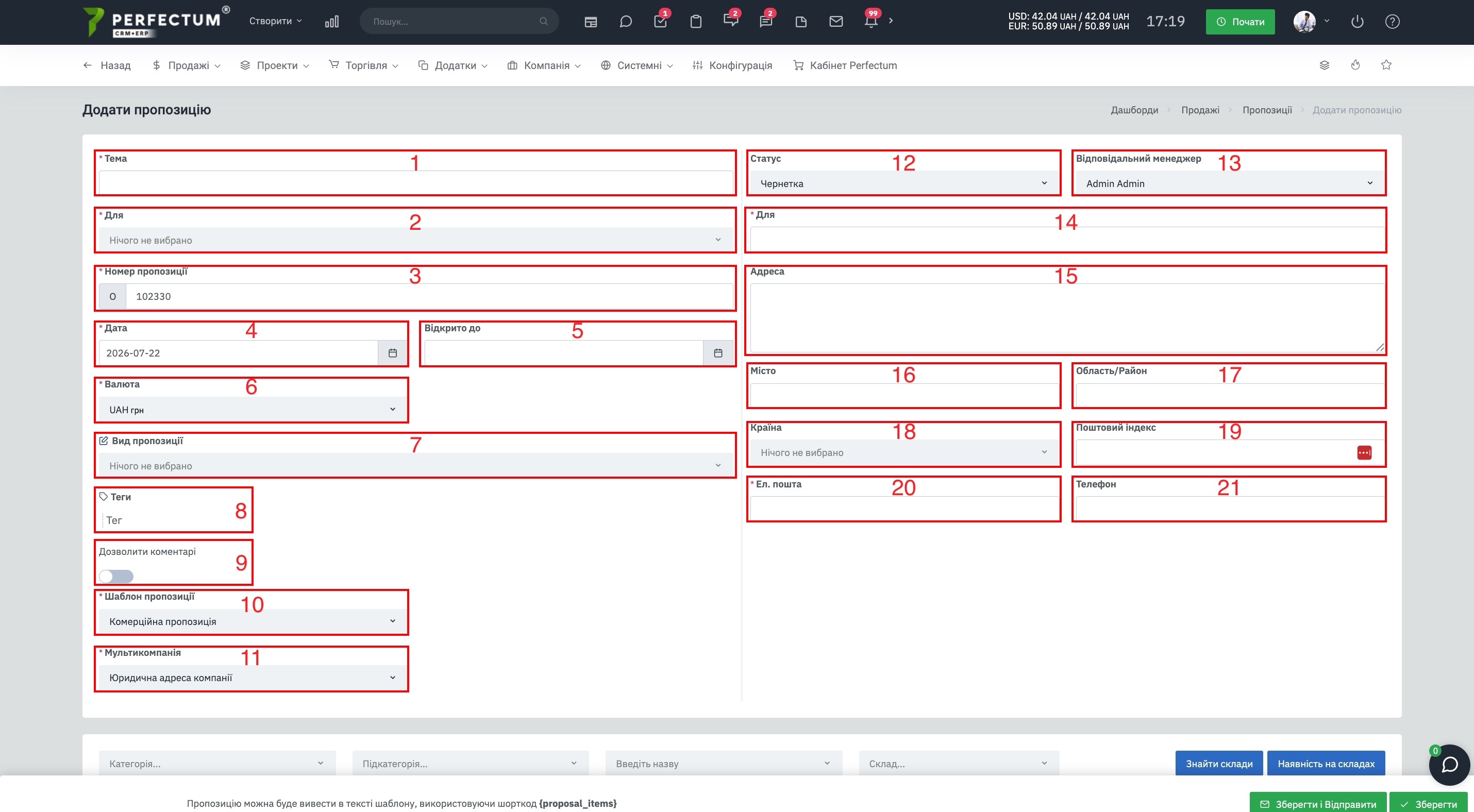This screenshot has width=1474, height=812.
Task: Click the notifications bell icon
Action: pos(871,22)
